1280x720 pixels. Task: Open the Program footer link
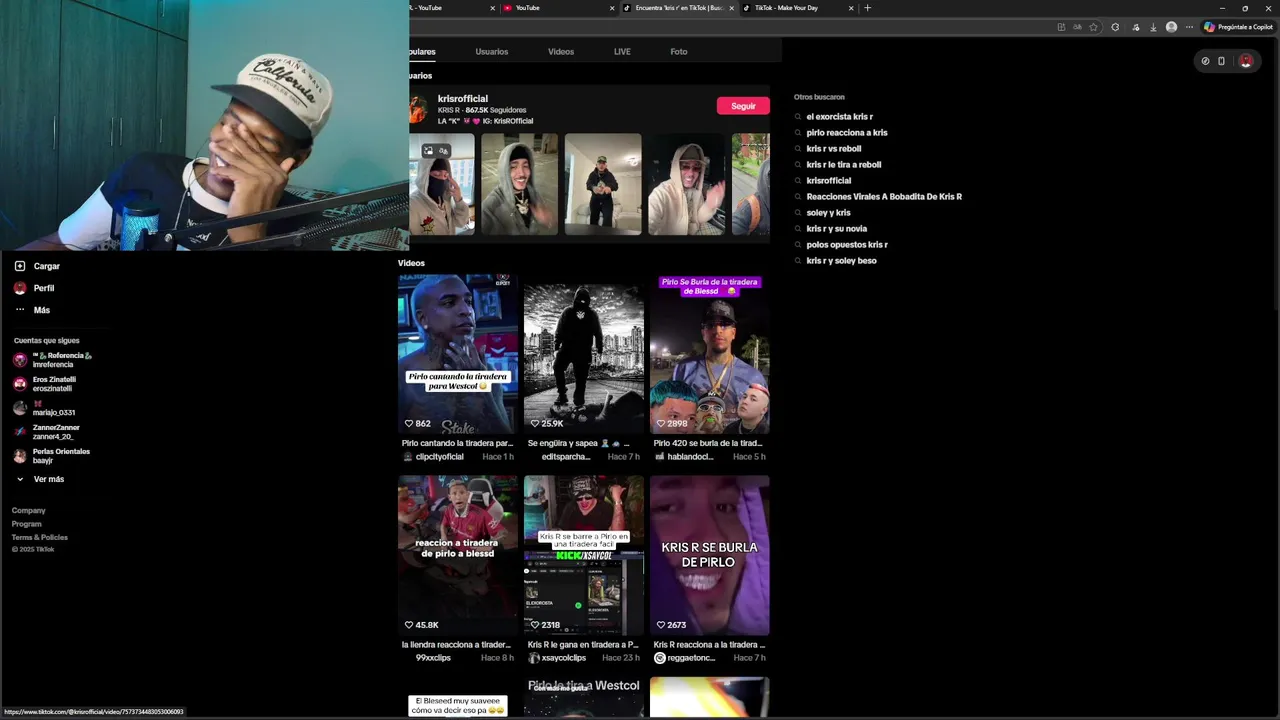coord(27,524)
